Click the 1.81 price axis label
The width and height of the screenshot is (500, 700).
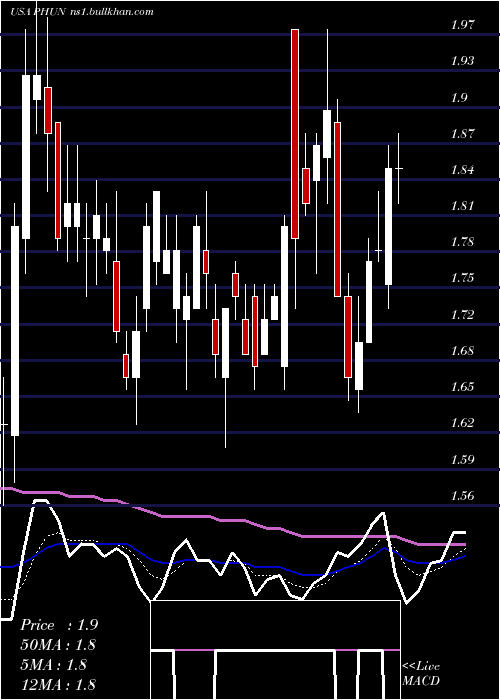[x=462, y=206]
